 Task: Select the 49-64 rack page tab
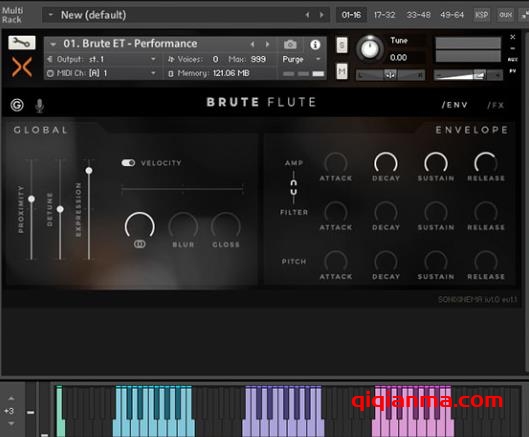pyautogui.click(x=452, y=15)
